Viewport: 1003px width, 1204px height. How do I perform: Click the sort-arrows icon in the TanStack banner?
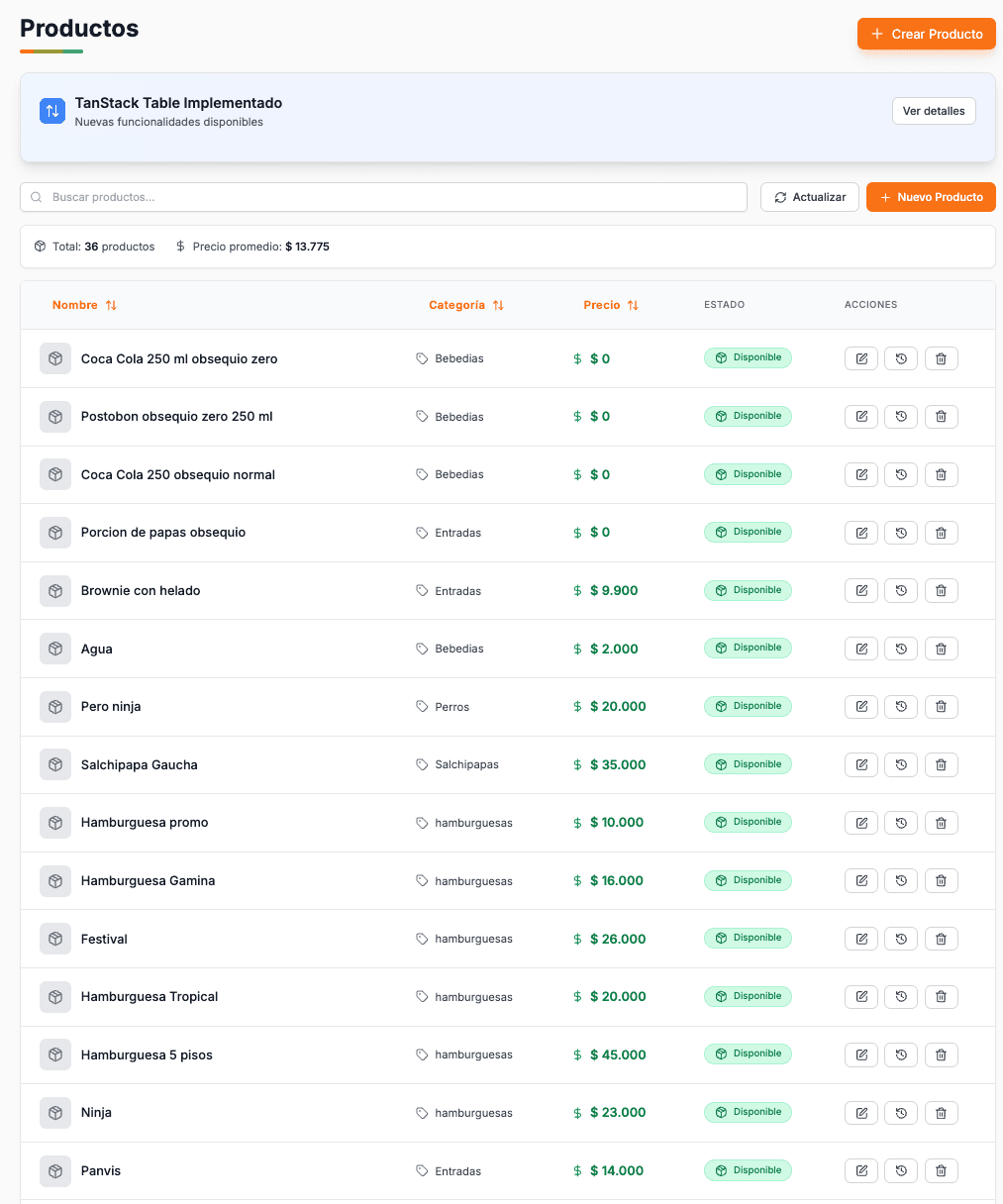(51, 111)
